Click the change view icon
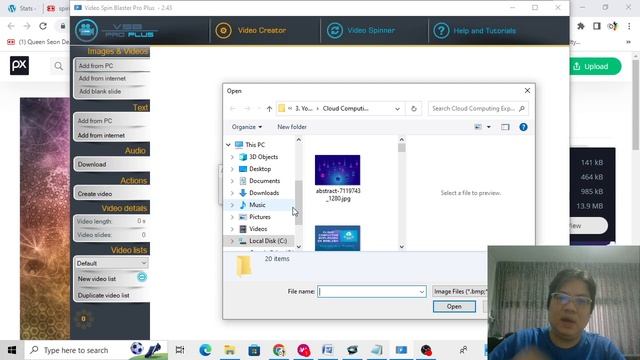The width and height of the screenshot is (640, 360). 478,127
